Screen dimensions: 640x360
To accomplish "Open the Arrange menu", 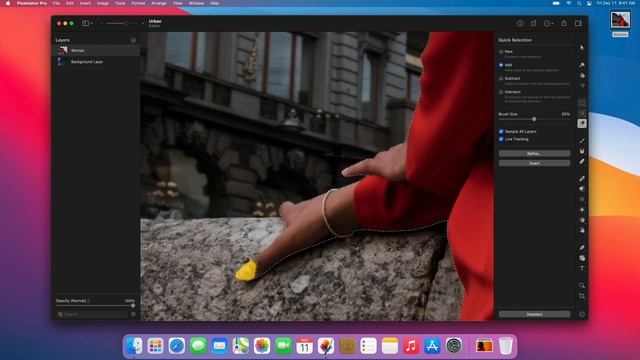I will click(159, 3).
